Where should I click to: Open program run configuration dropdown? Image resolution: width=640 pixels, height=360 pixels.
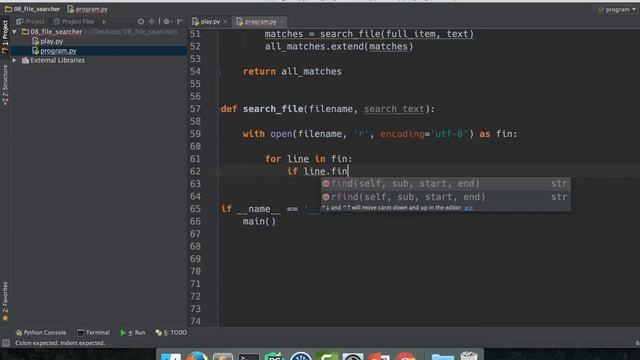pos(617,9)
